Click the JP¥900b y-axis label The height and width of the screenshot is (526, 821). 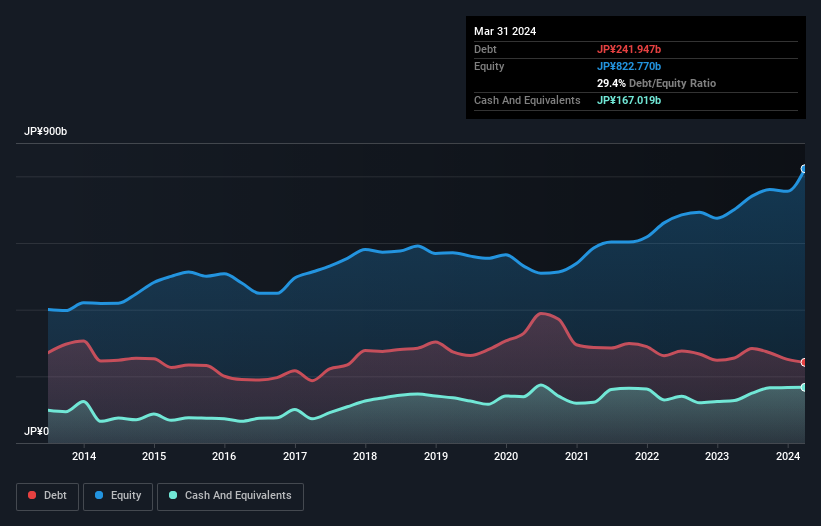click(x=46, y=131)
